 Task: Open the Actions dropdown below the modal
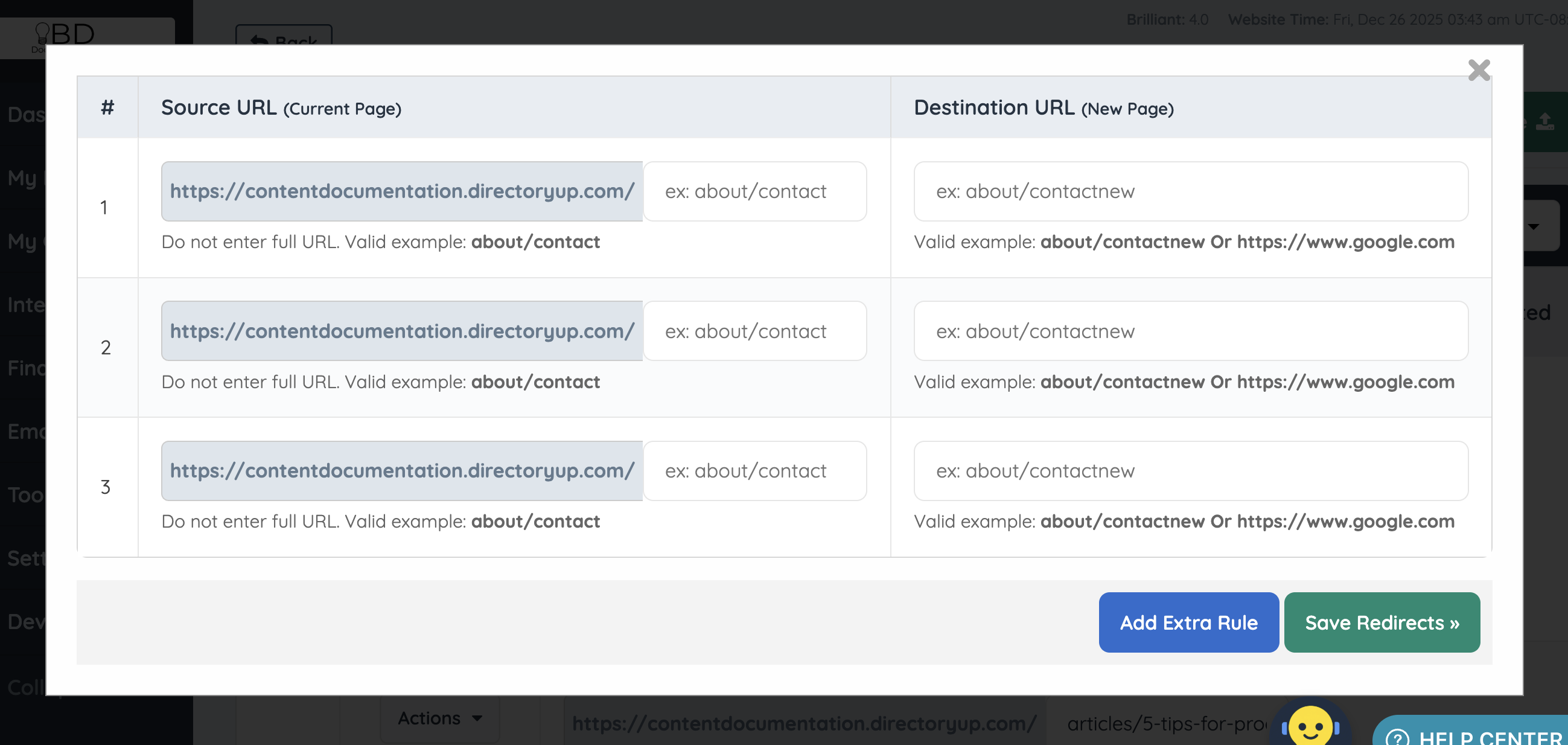[439, 718]
